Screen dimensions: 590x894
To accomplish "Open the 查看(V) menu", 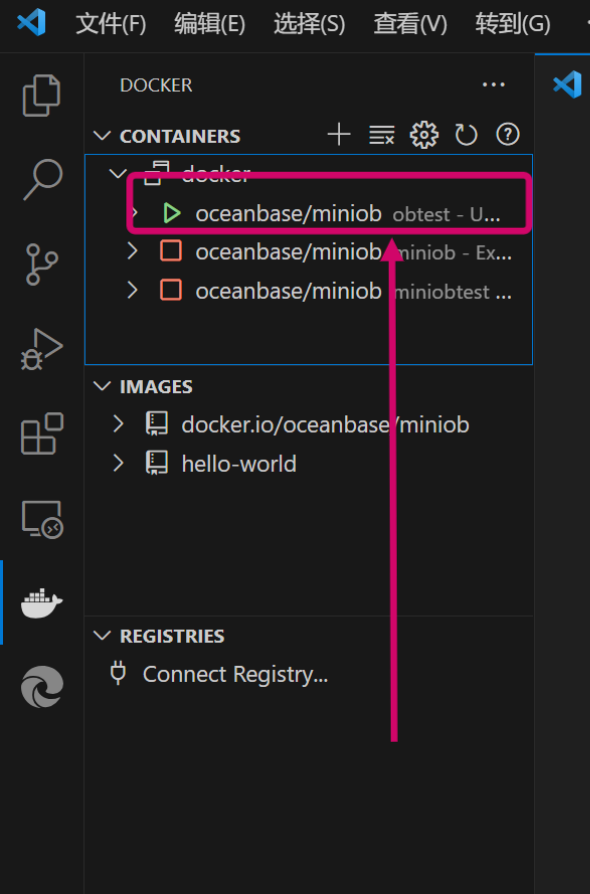I will tap(410, 24).
